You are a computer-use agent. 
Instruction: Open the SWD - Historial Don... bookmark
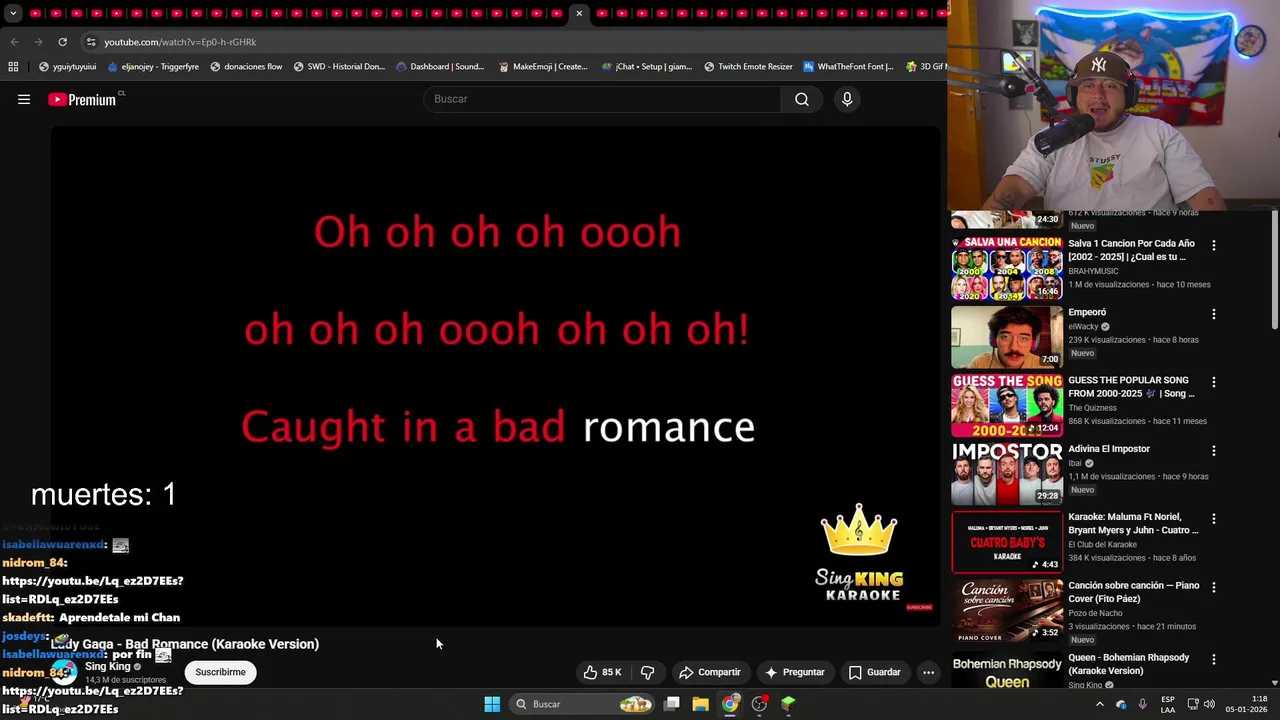coord(339,67)
